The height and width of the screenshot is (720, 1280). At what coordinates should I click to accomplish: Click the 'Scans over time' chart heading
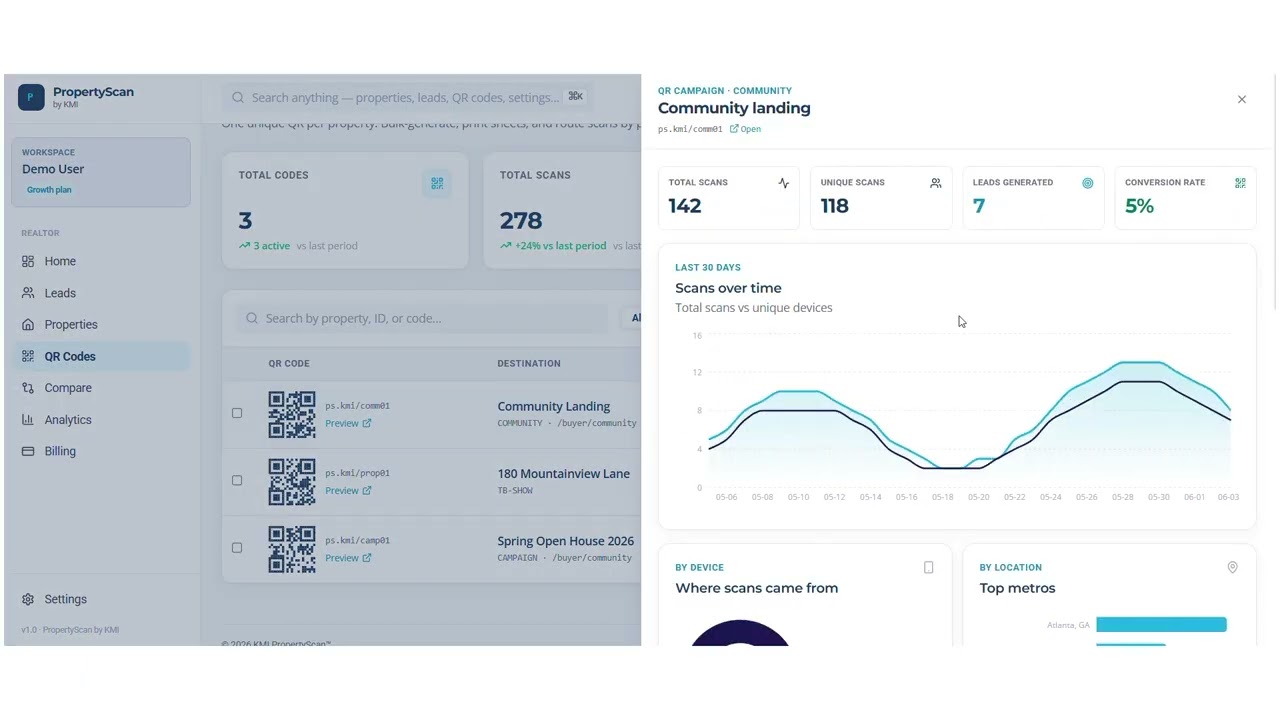point(728,288)
